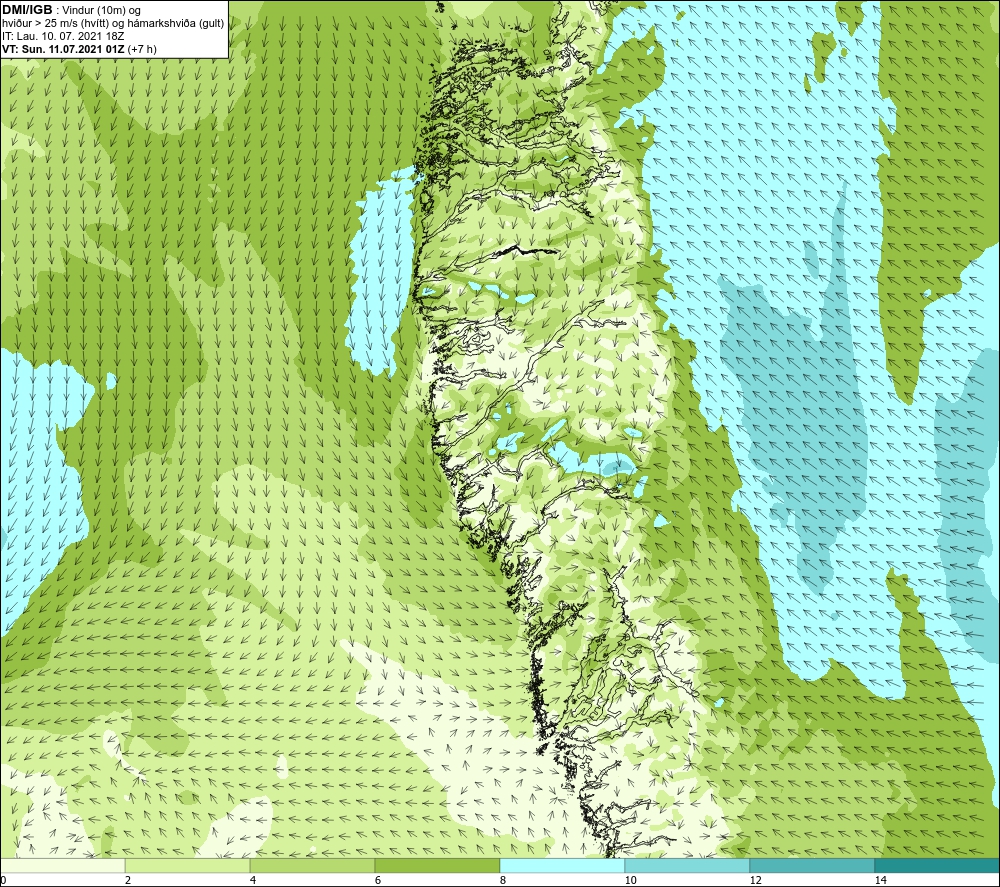Select the teal 10–12 m/s color segment
1000x887 pixels.
[688, 865]
